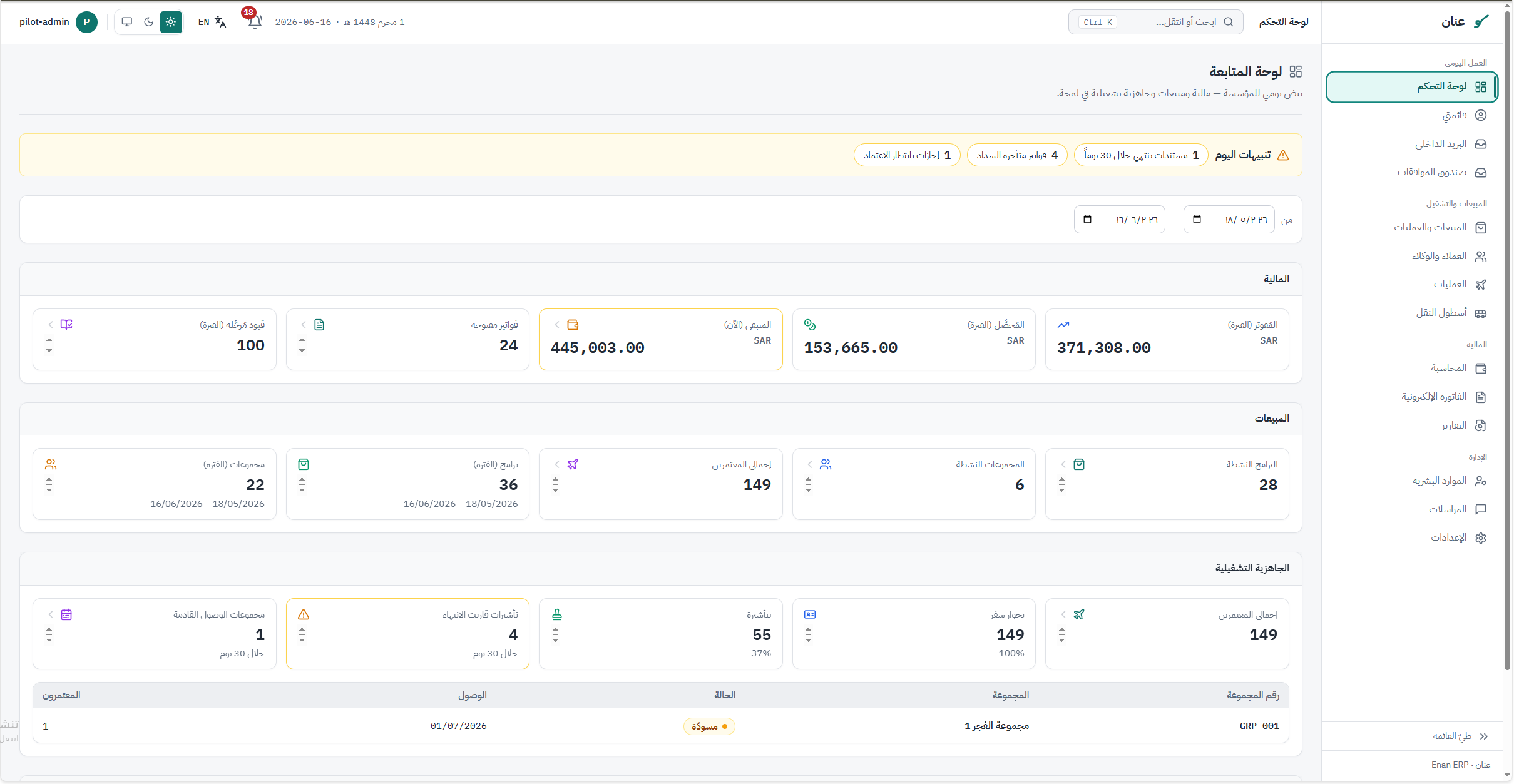Click the orange users icon on مجموعات (الفترة) card
This screenshot has height=784, width=1514.
pos(51,464)
